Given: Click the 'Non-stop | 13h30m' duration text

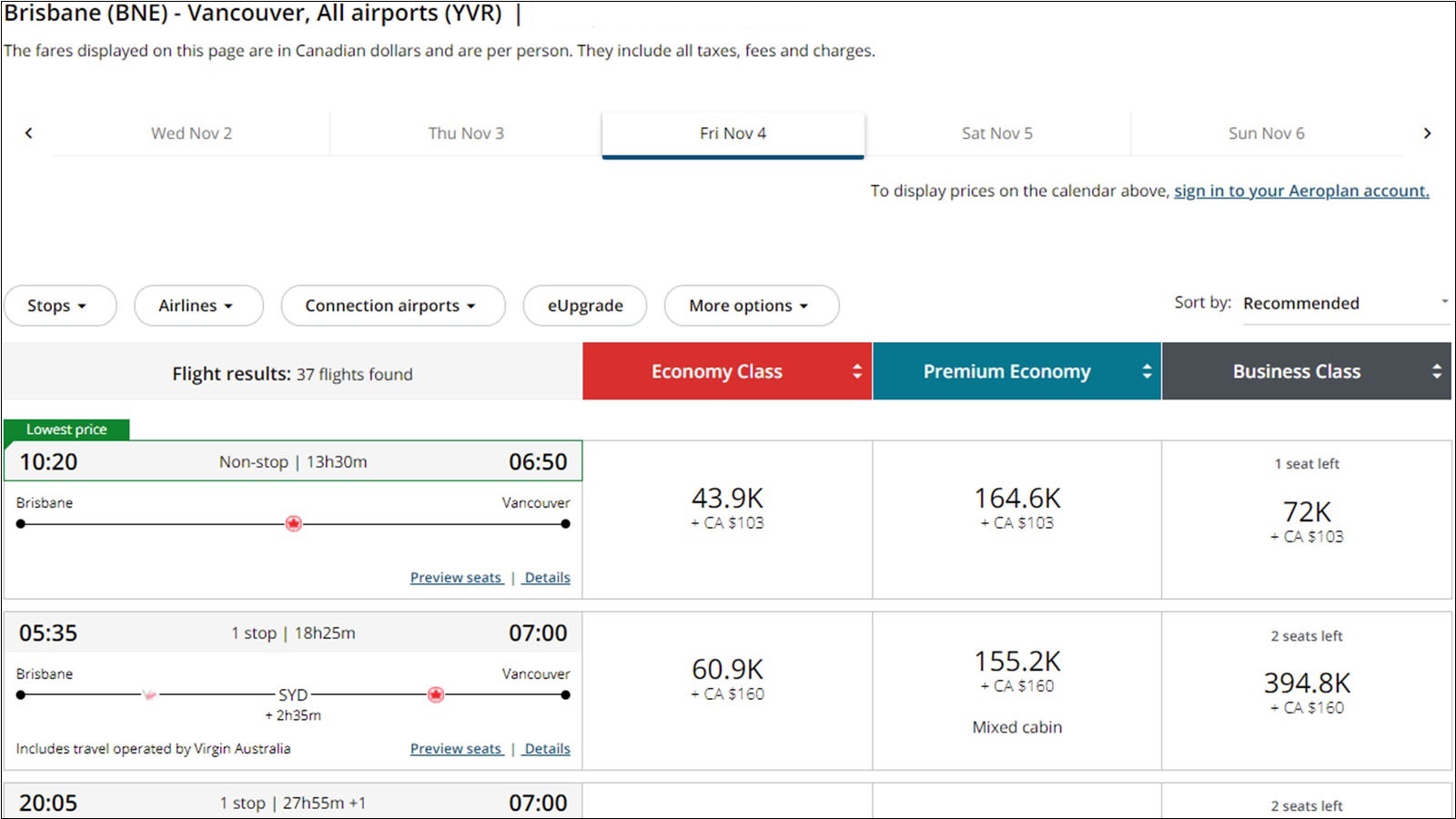Looking at the screenshot, I should point(293,462).
